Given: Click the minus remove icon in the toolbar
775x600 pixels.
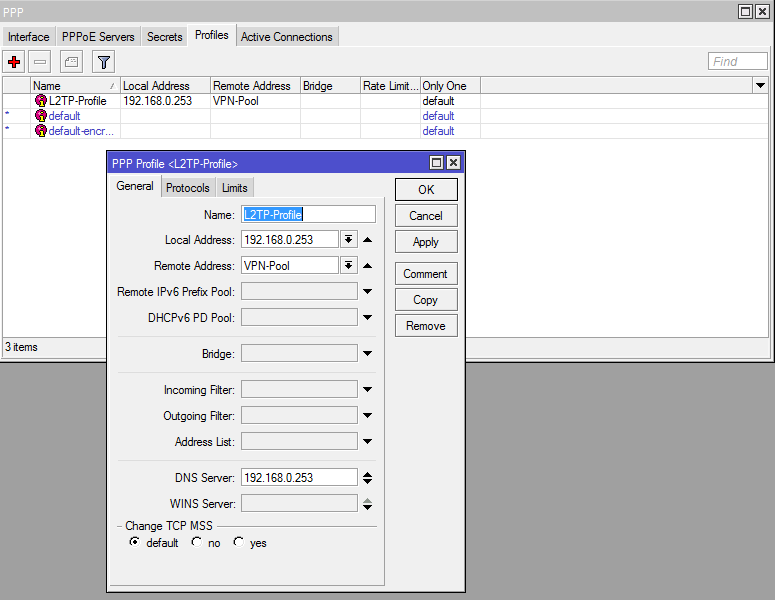Looking at the screenshot, I should pyautogui.click(x=40, y=62).
